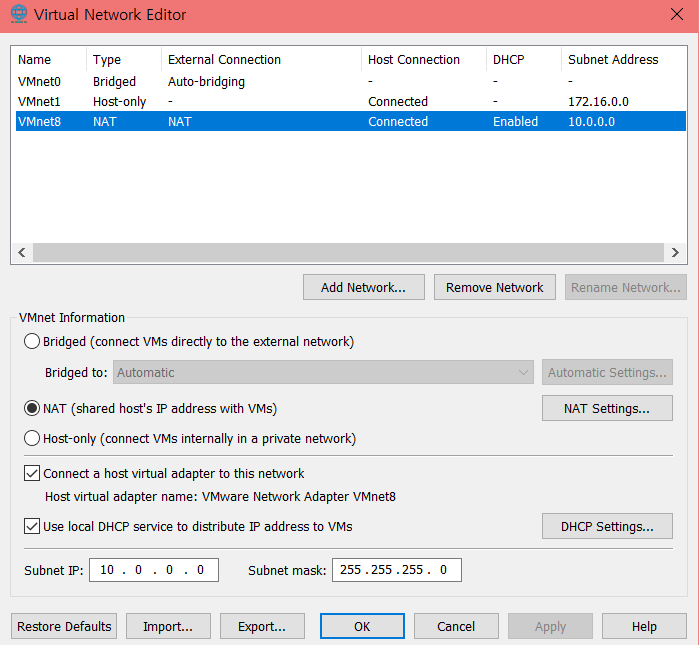699x645 pixels.
Task: Click Restore Defaults button
Action: point(64,626)
